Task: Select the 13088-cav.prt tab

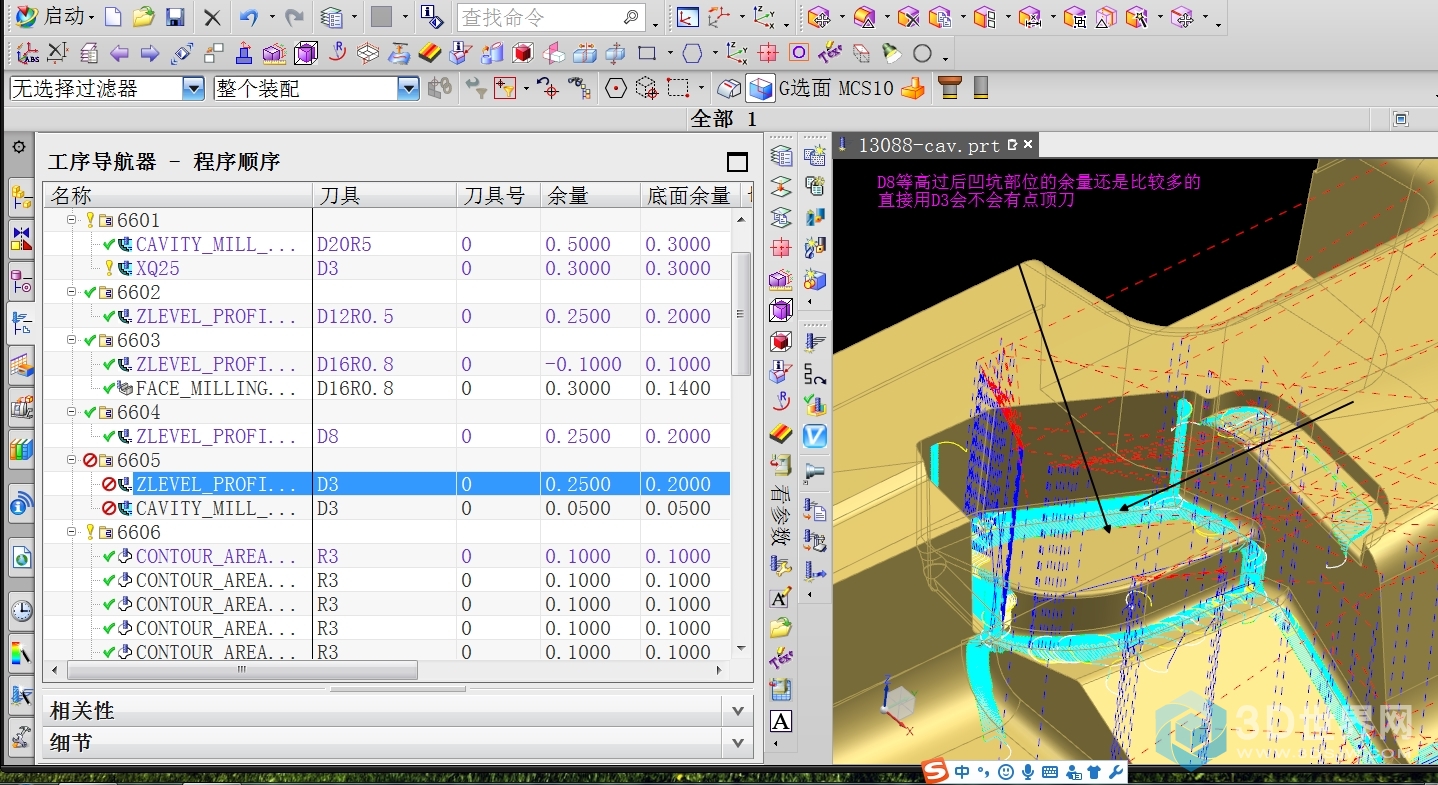Action: click(x=928, y=146)
